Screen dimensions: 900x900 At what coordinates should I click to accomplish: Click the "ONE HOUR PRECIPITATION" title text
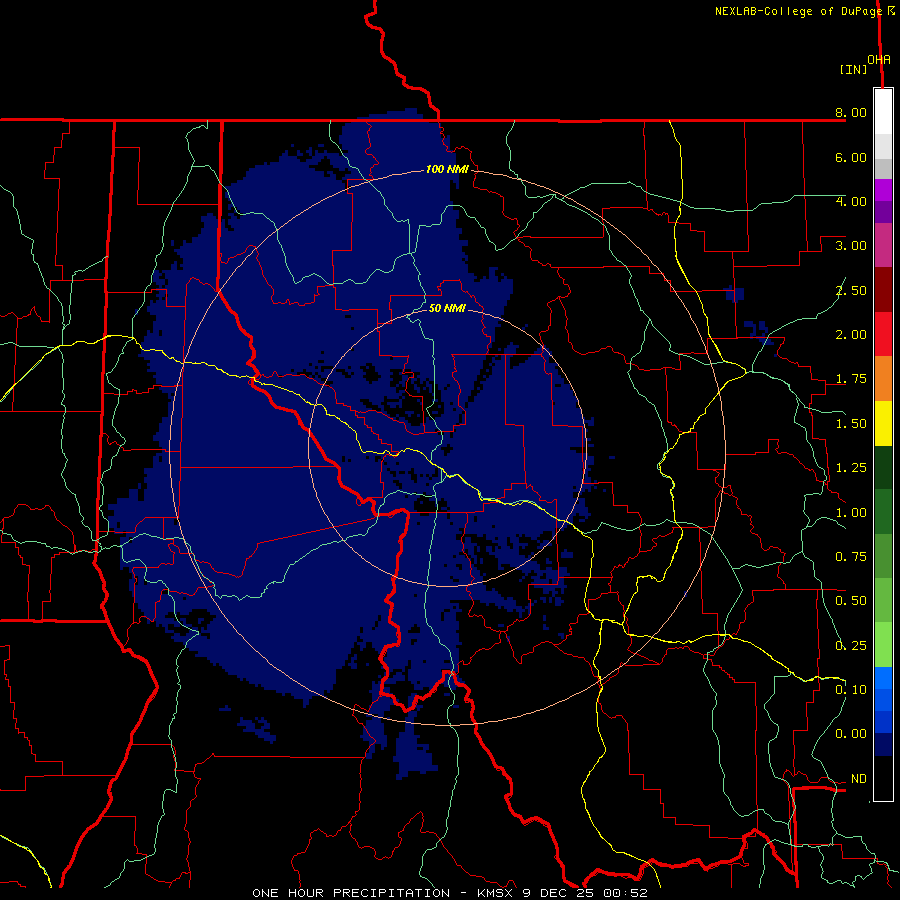351,893
